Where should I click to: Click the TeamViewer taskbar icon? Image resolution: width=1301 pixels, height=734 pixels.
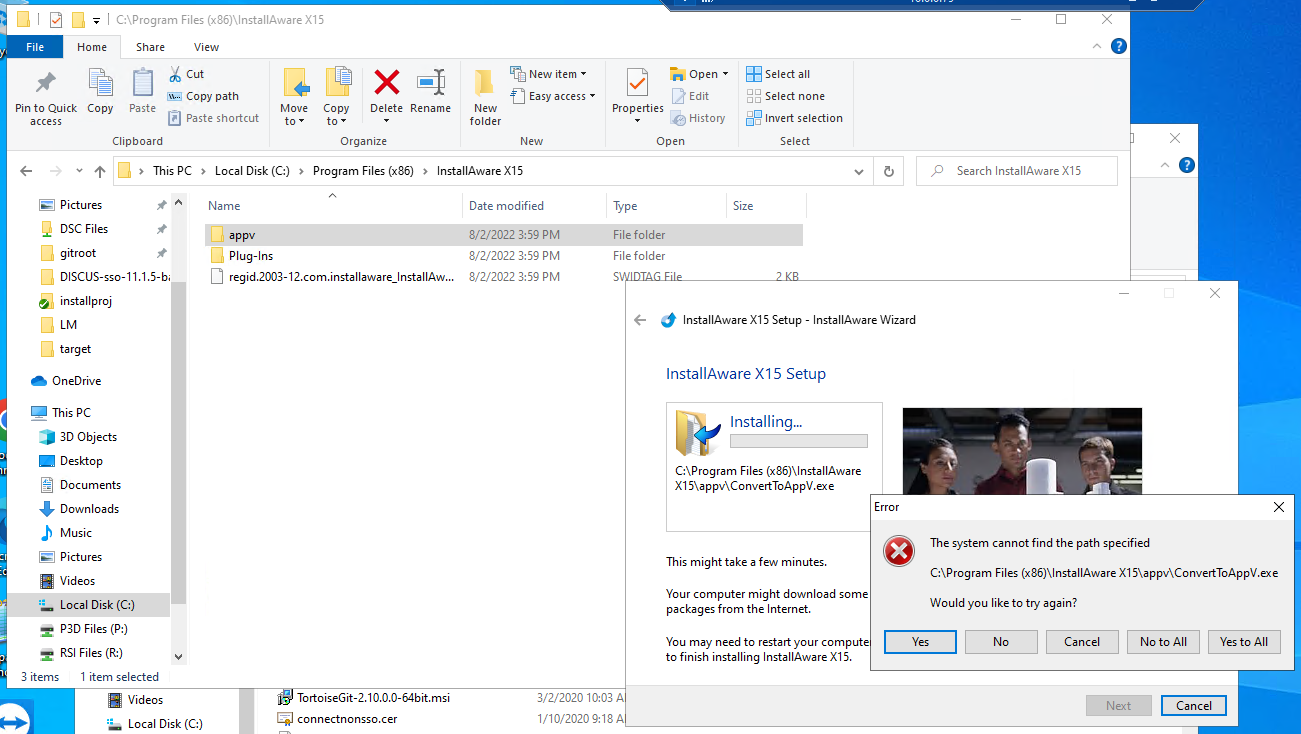[x=16, y=720]
